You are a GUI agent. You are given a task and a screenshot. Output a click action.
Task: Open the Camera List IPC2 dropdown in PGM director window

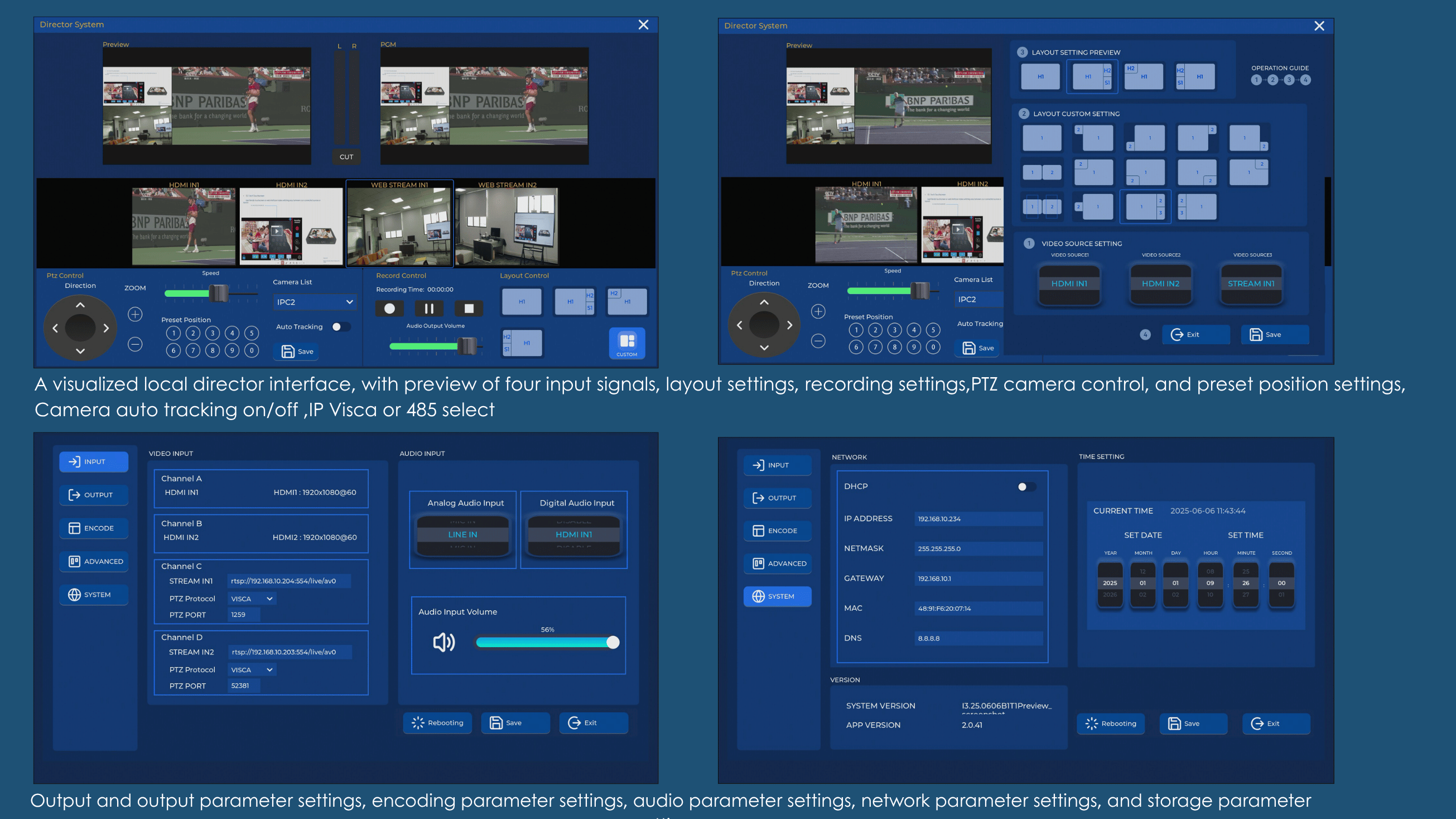tap(315, 302)
